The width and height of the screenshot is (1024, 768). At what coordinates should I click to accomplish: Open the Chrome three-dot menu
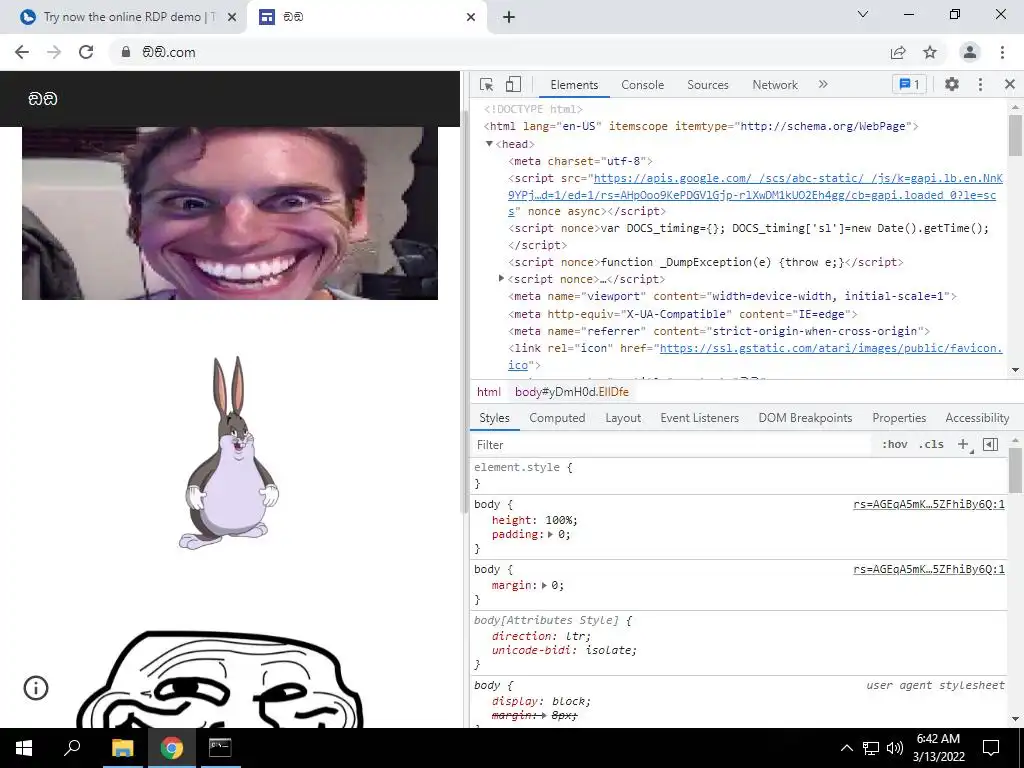coord(1002,52)
